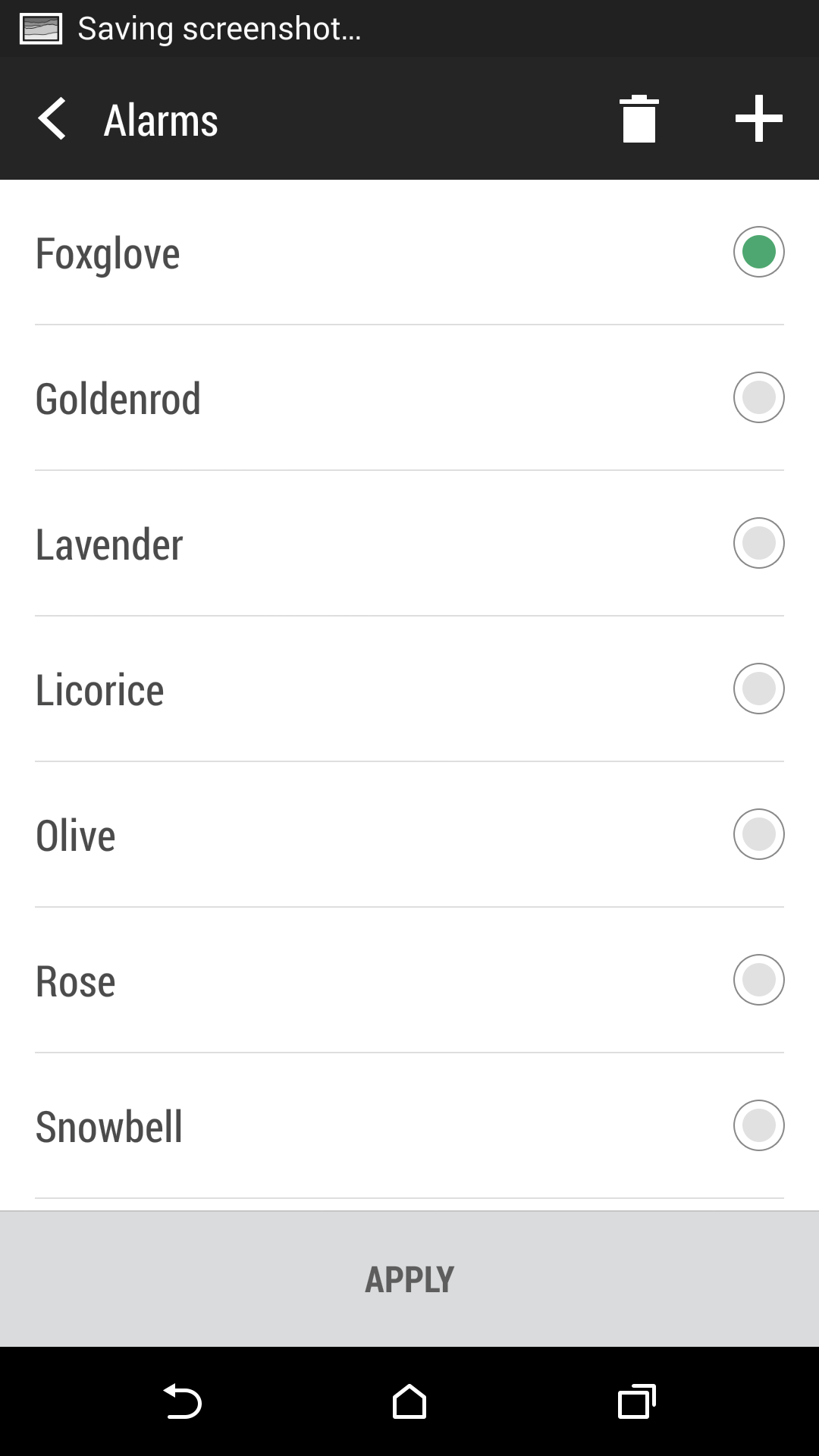This screenshot has height=1456, width=819.
Task: Select the Lavender radio button
Action: (758, 543)
